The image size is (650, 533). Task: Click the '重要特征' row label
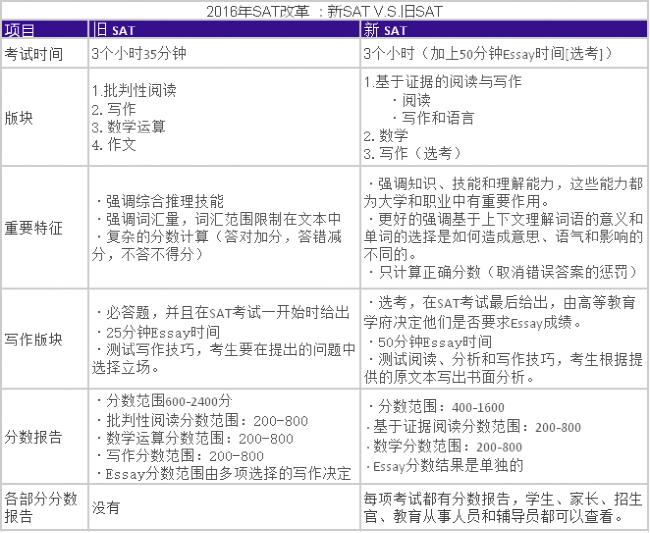(34, 228)
